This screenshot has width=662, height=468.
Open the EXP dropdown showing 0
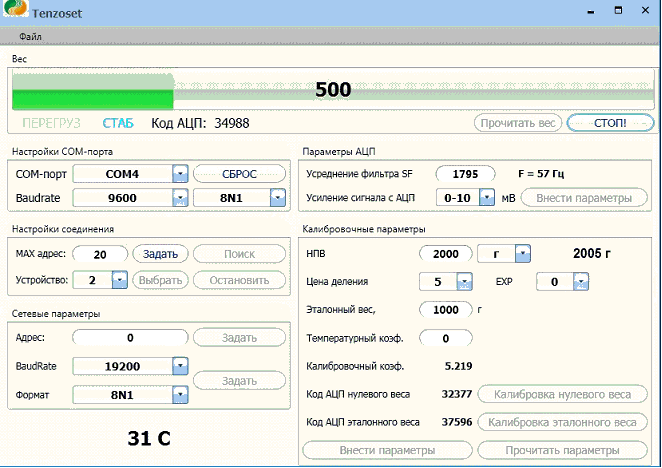pyautogui.click(x=581, y=282)
